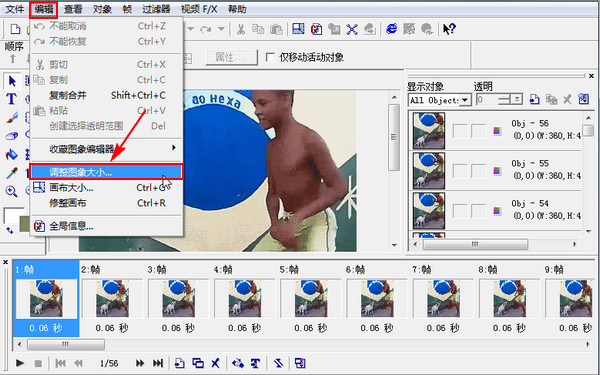This screenshot has width=600, height=375.
Task: Click the last icon in the frame toolbar
Action: pyautogui.click(x=300, y=363)
